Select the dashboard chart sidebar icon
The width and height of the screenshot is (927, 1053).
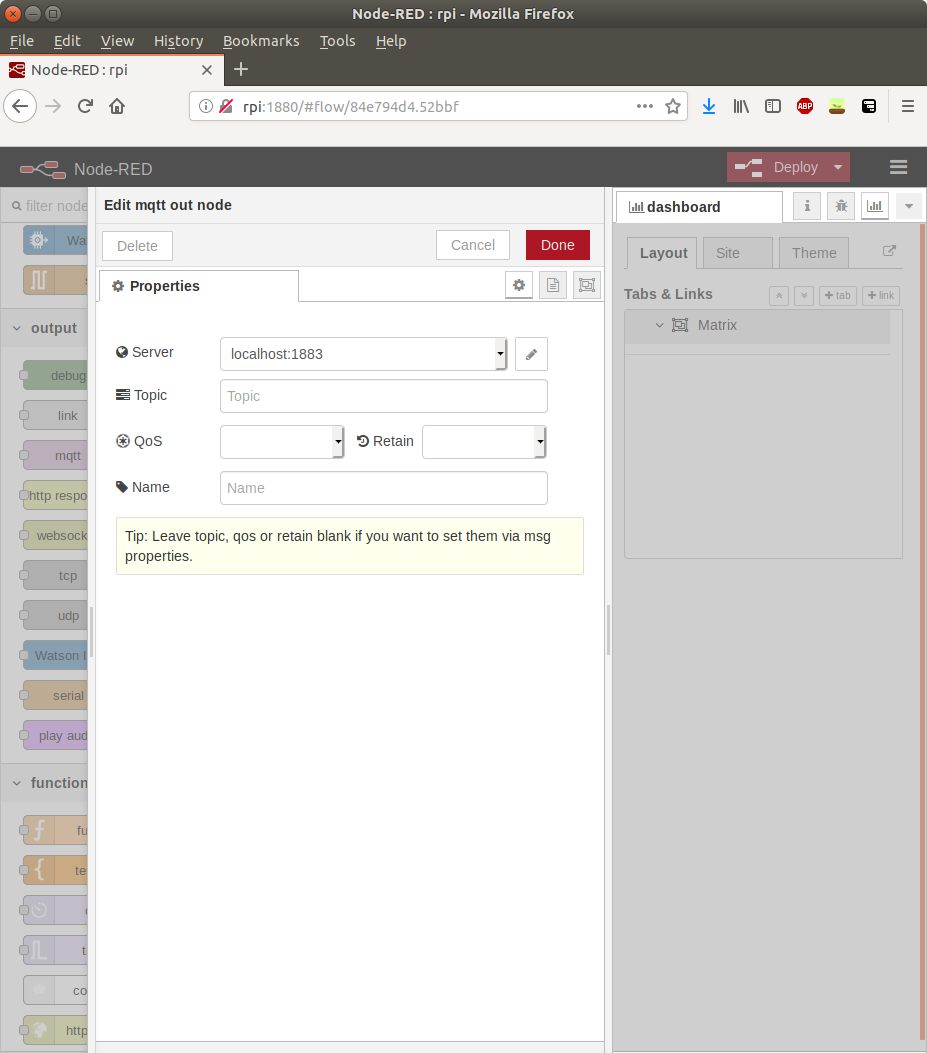coord(875,206)
